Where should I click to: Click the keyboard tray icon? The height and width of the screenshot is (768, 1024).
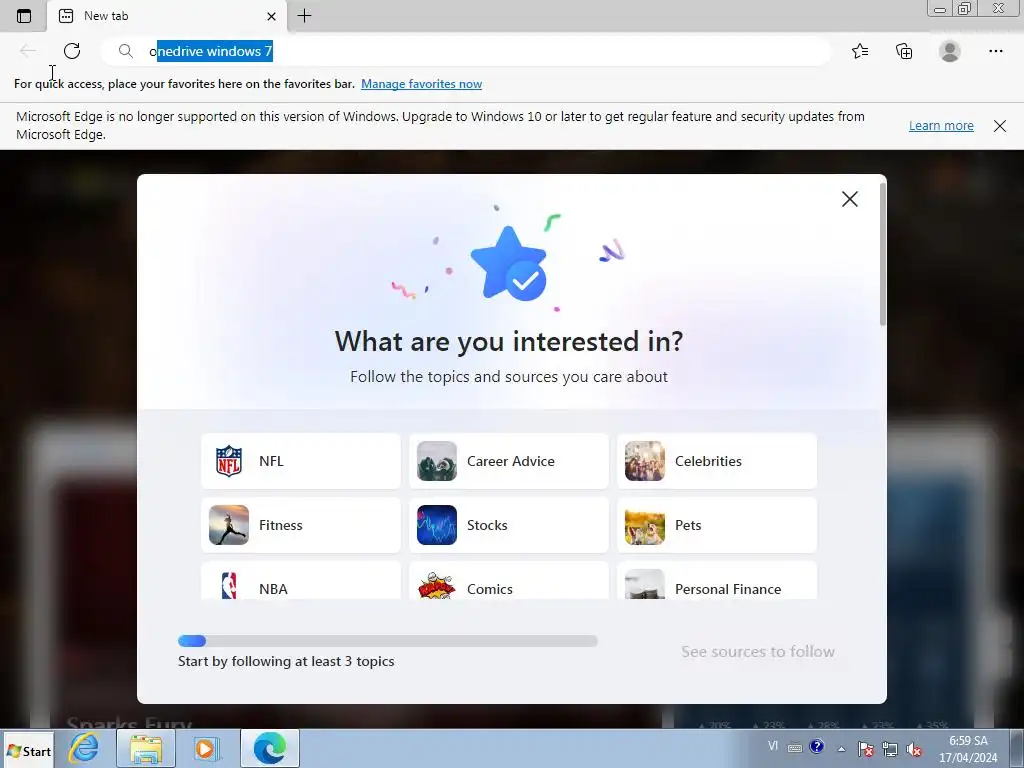point(795,748)
